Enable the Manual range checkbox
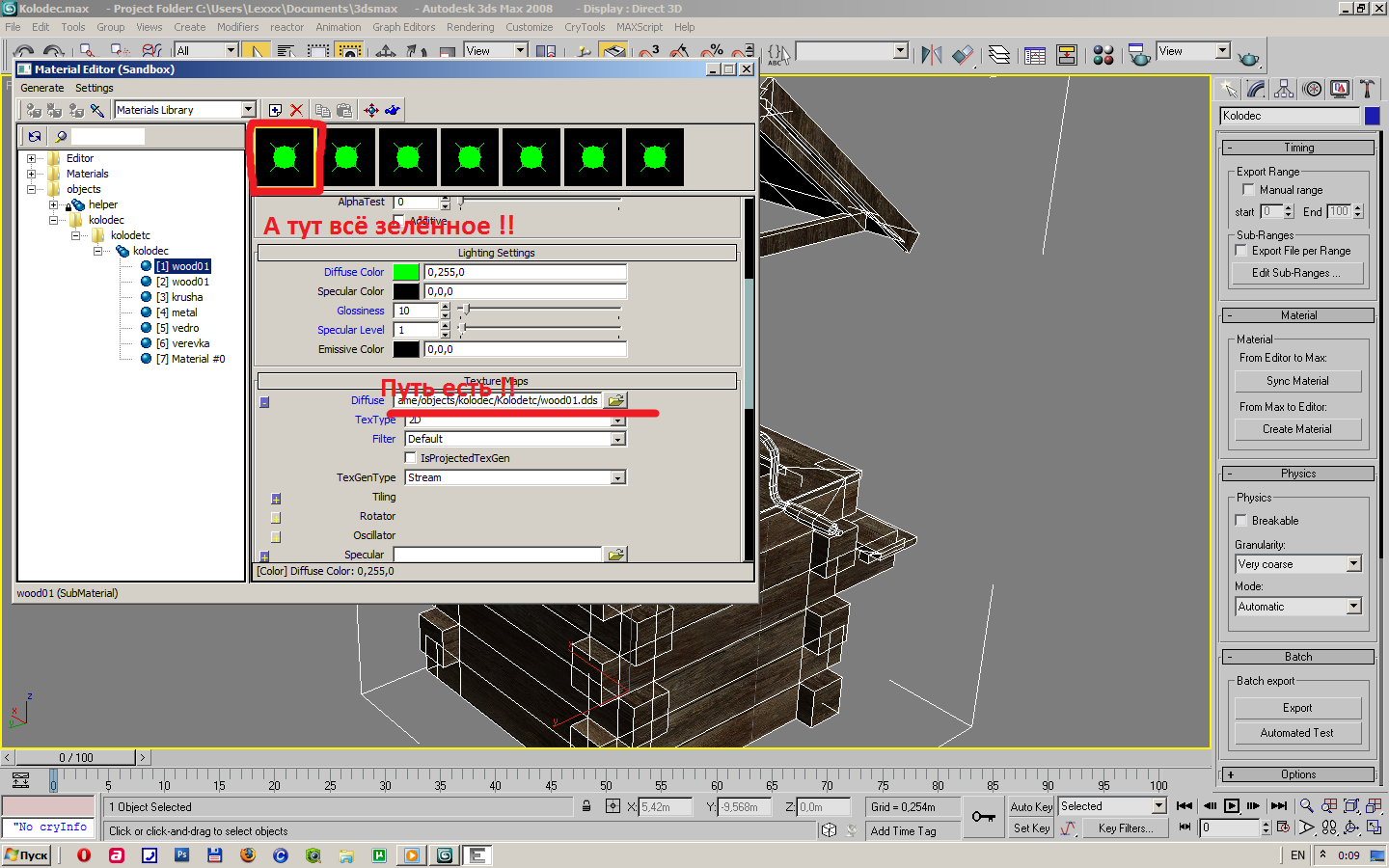The width and height of the screenshot is (1389, 868). click(1248, 190)
